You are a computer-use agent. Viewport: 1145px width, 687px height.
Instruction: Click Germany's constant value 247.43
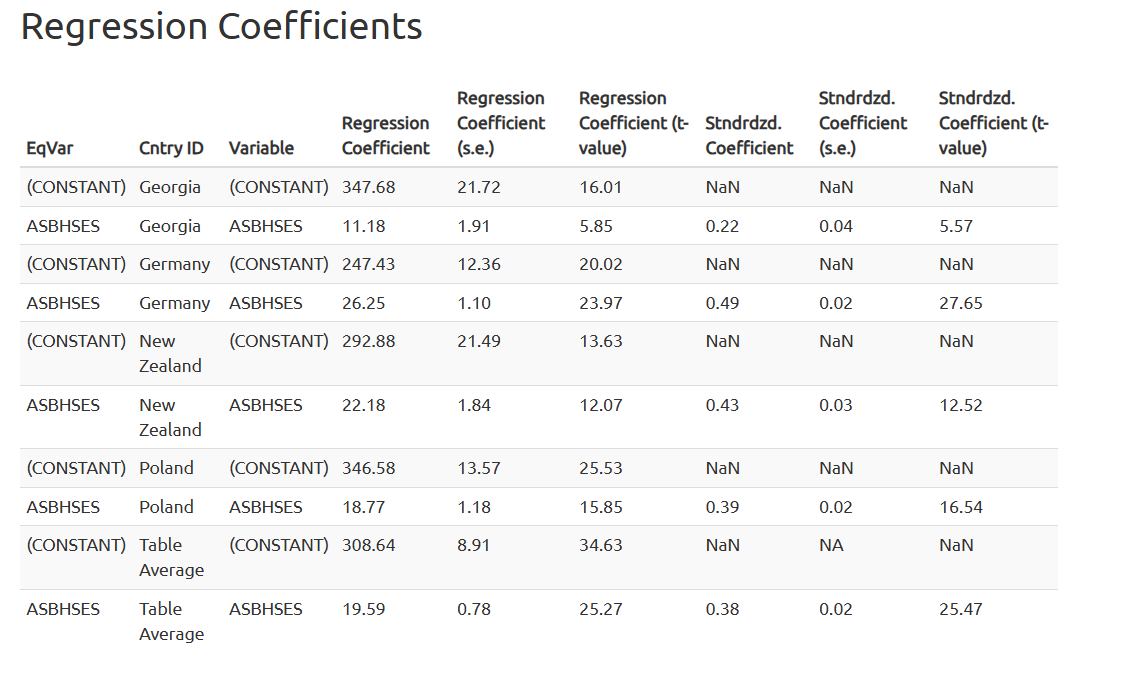tap(368, 264)
